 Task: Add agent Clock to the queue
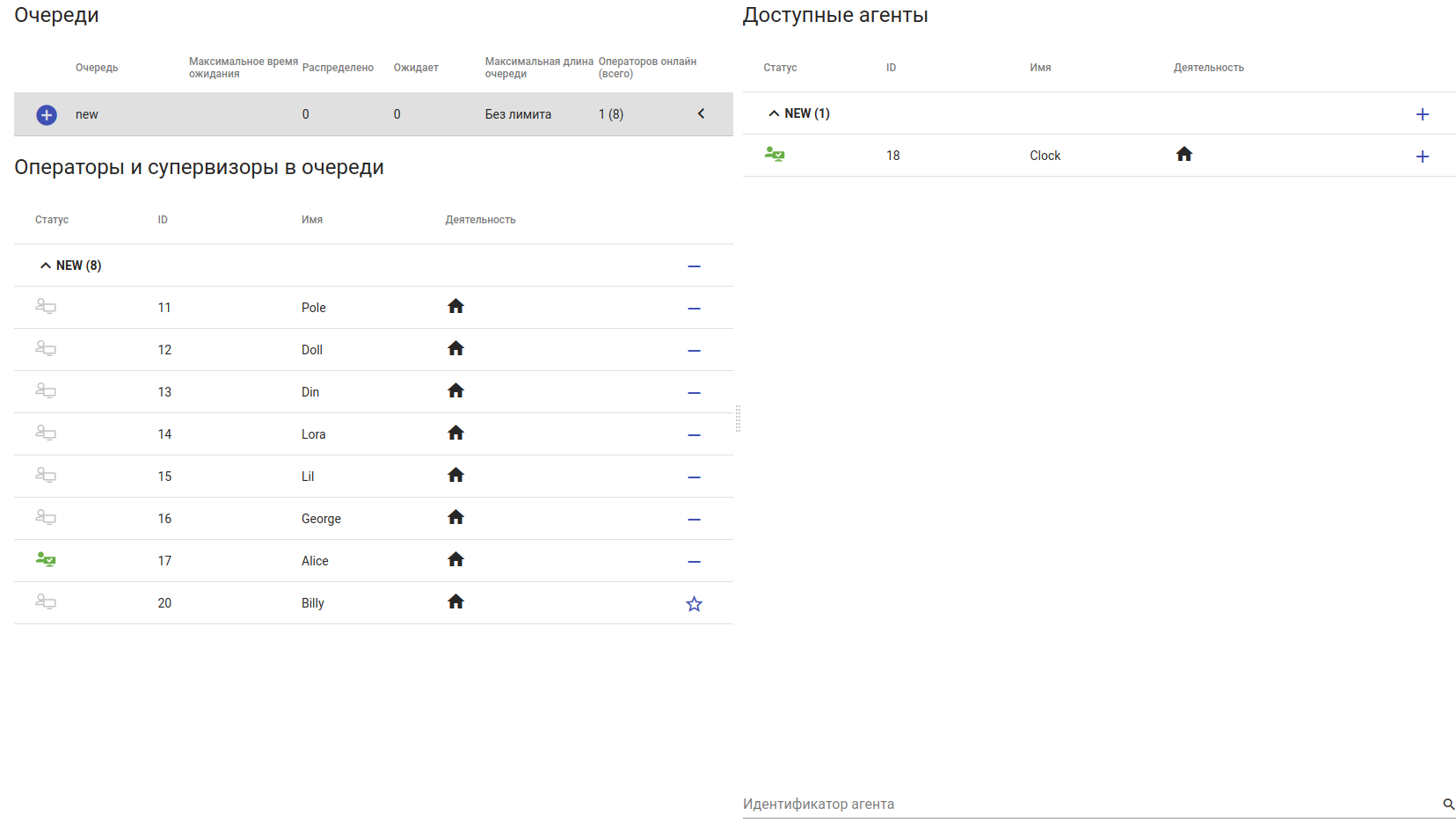pos(1422,157)
